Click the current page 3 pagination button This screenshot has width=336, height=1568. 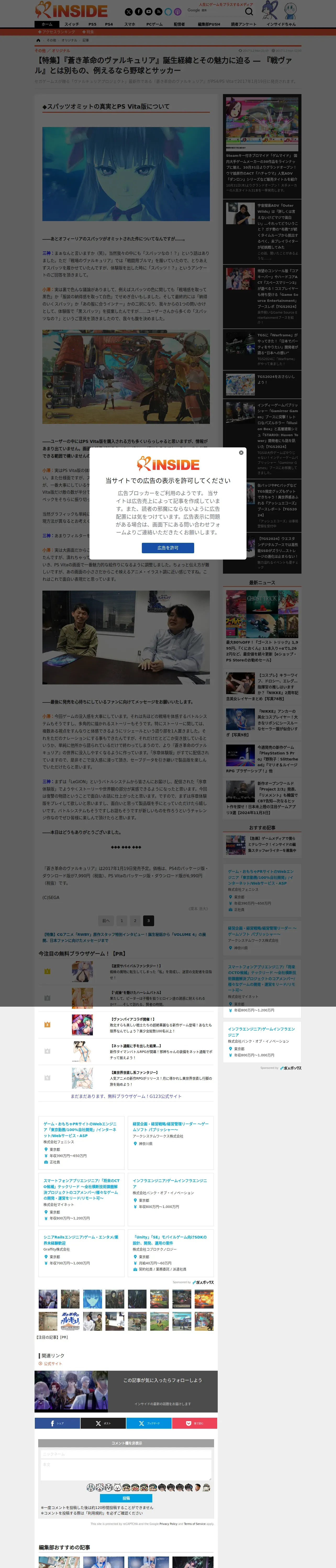point(149,920)
